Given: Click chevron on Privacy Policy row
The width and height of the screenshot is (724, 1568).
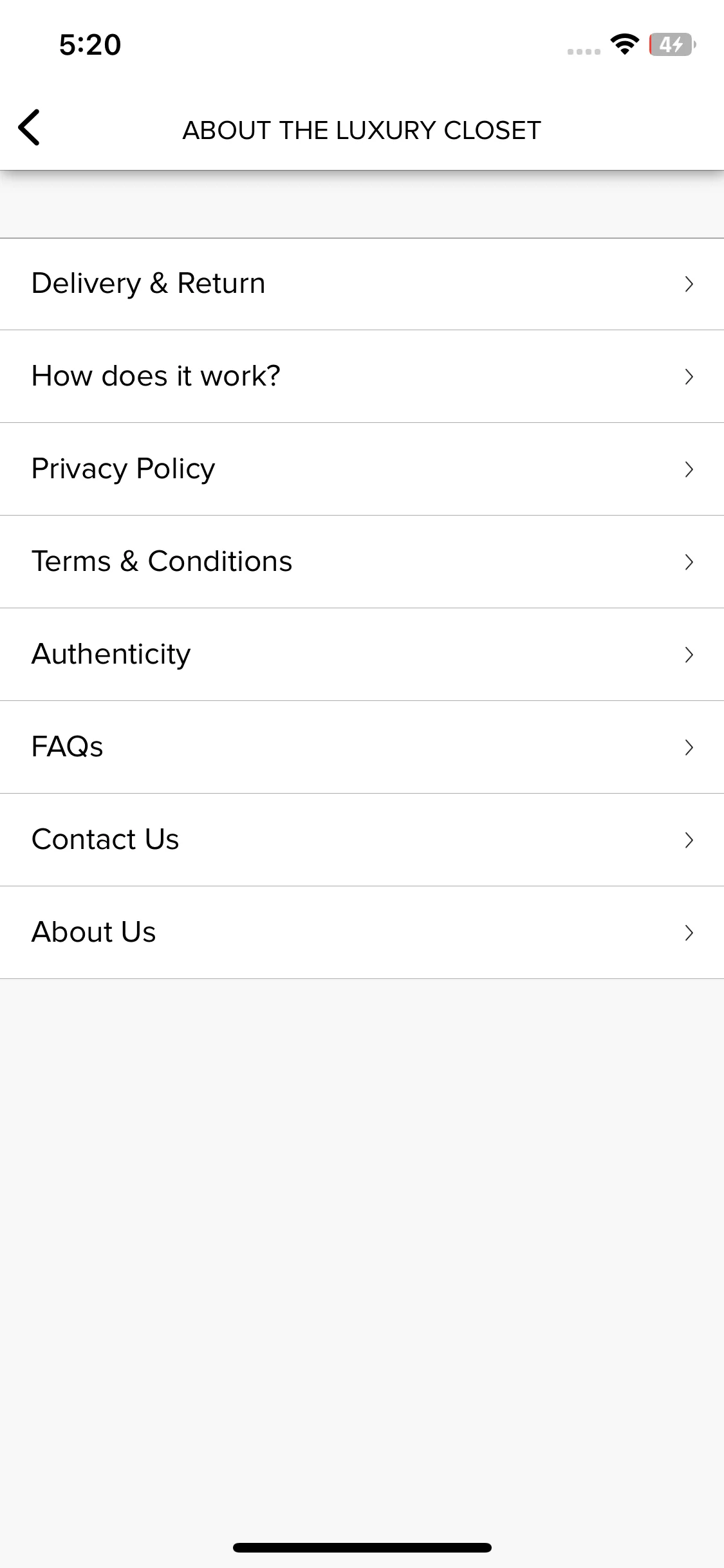Looking at the screenshot, I should tap(689, 469).
